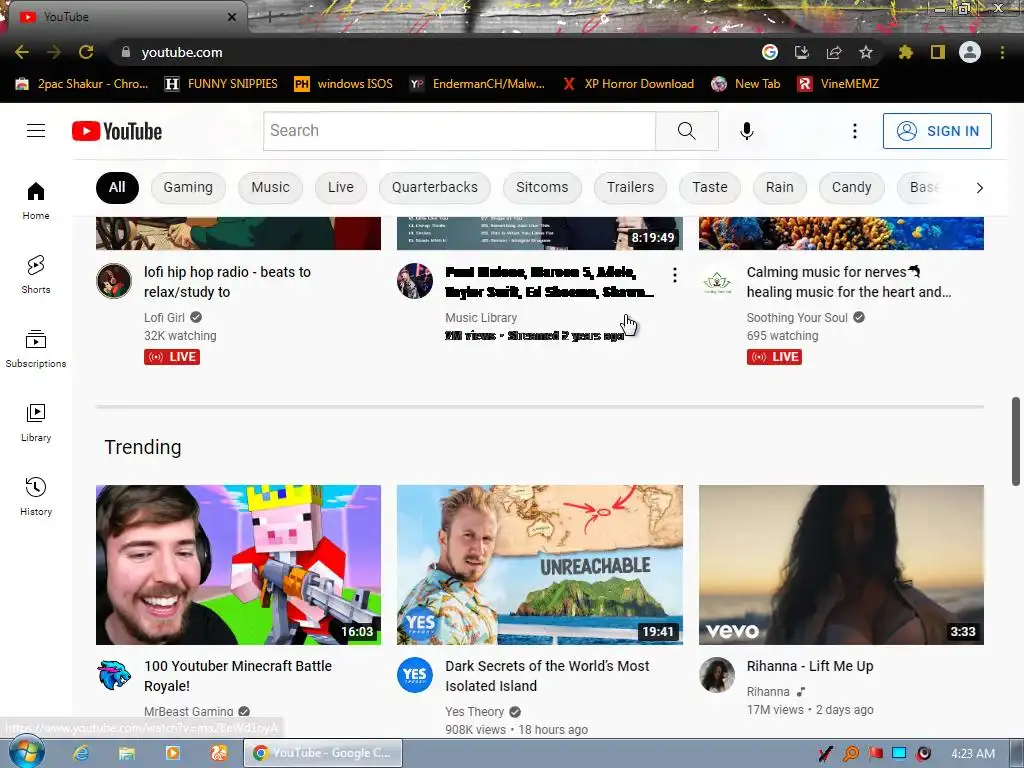Open the windows ISOS bookmark

click(344, 84)
